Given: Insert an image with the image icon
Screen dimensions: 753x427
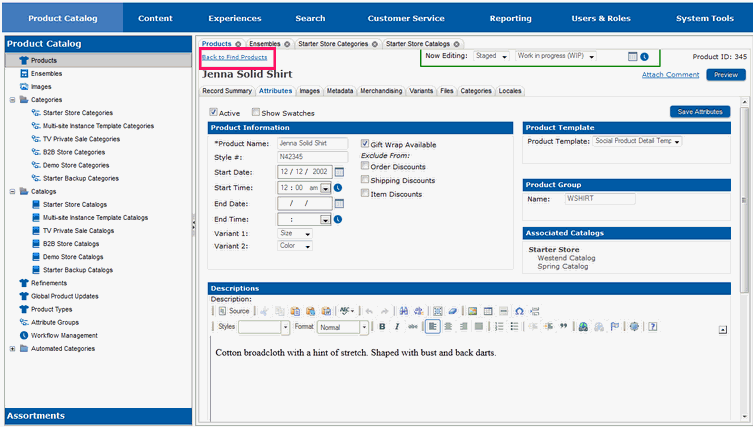Looking at the screenshot, I should (473, 311).
